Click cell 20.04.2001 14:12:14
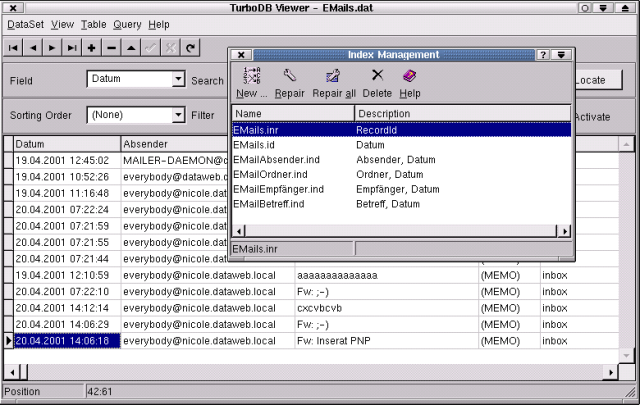The image size is (640, 405). click(x=67, y=308)
